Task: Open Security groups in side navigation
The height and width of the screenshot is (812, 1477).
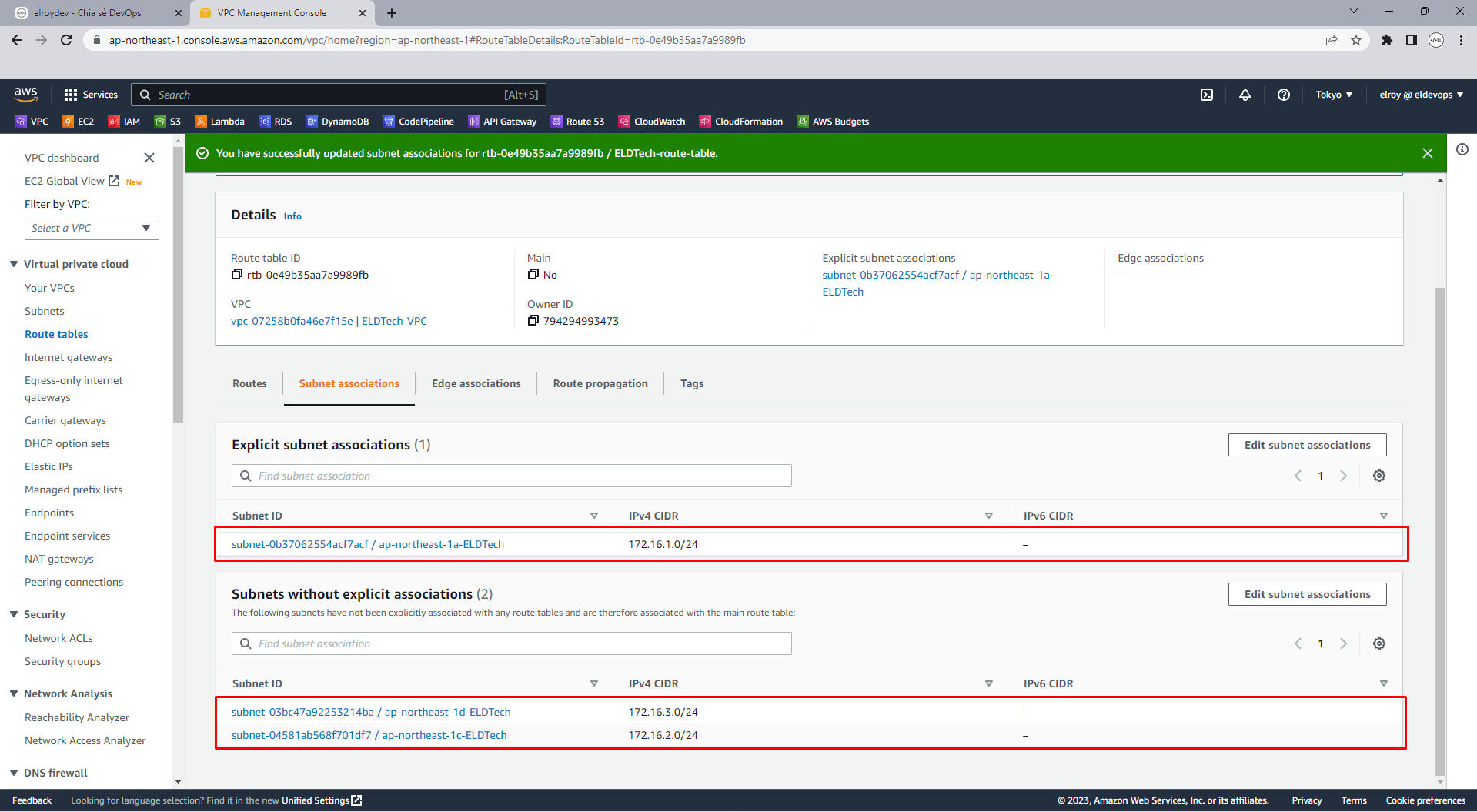Action: click(x=62, y=661)
